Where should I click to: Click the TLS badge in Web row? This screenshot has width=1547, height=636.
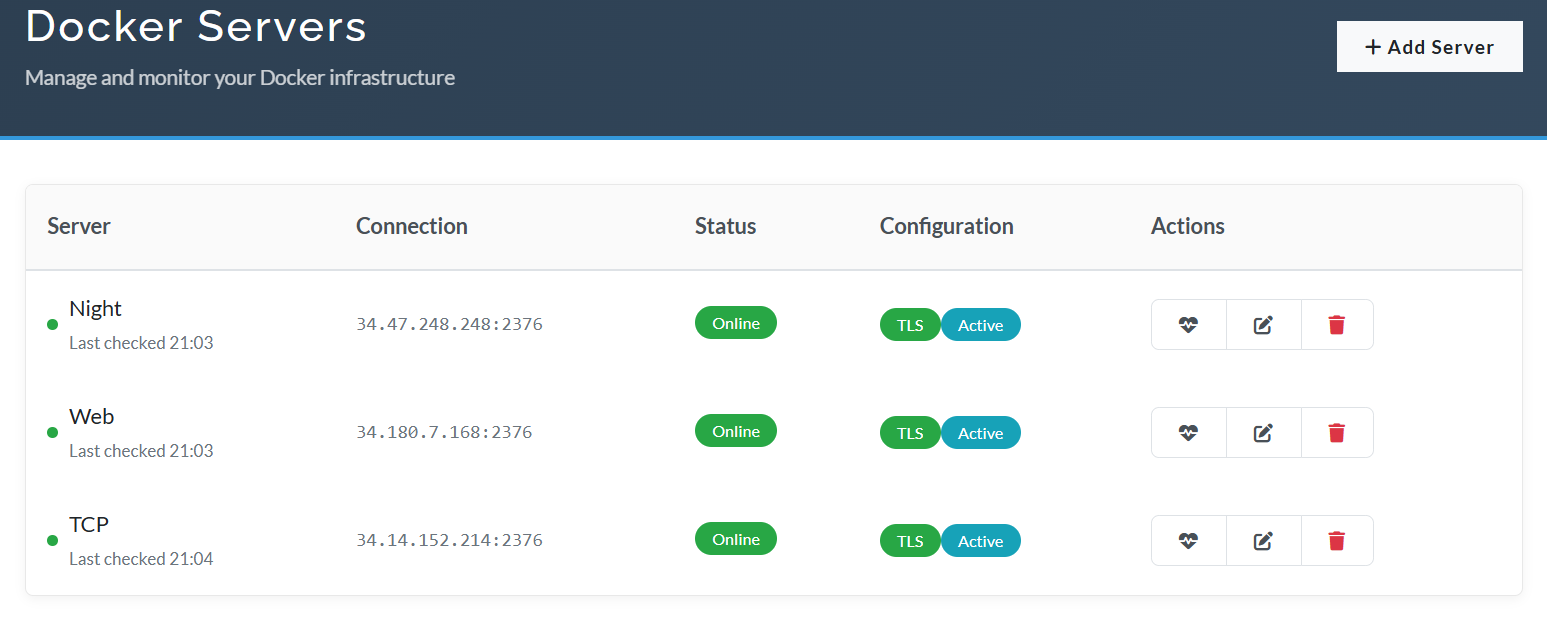tap(909, 433)
